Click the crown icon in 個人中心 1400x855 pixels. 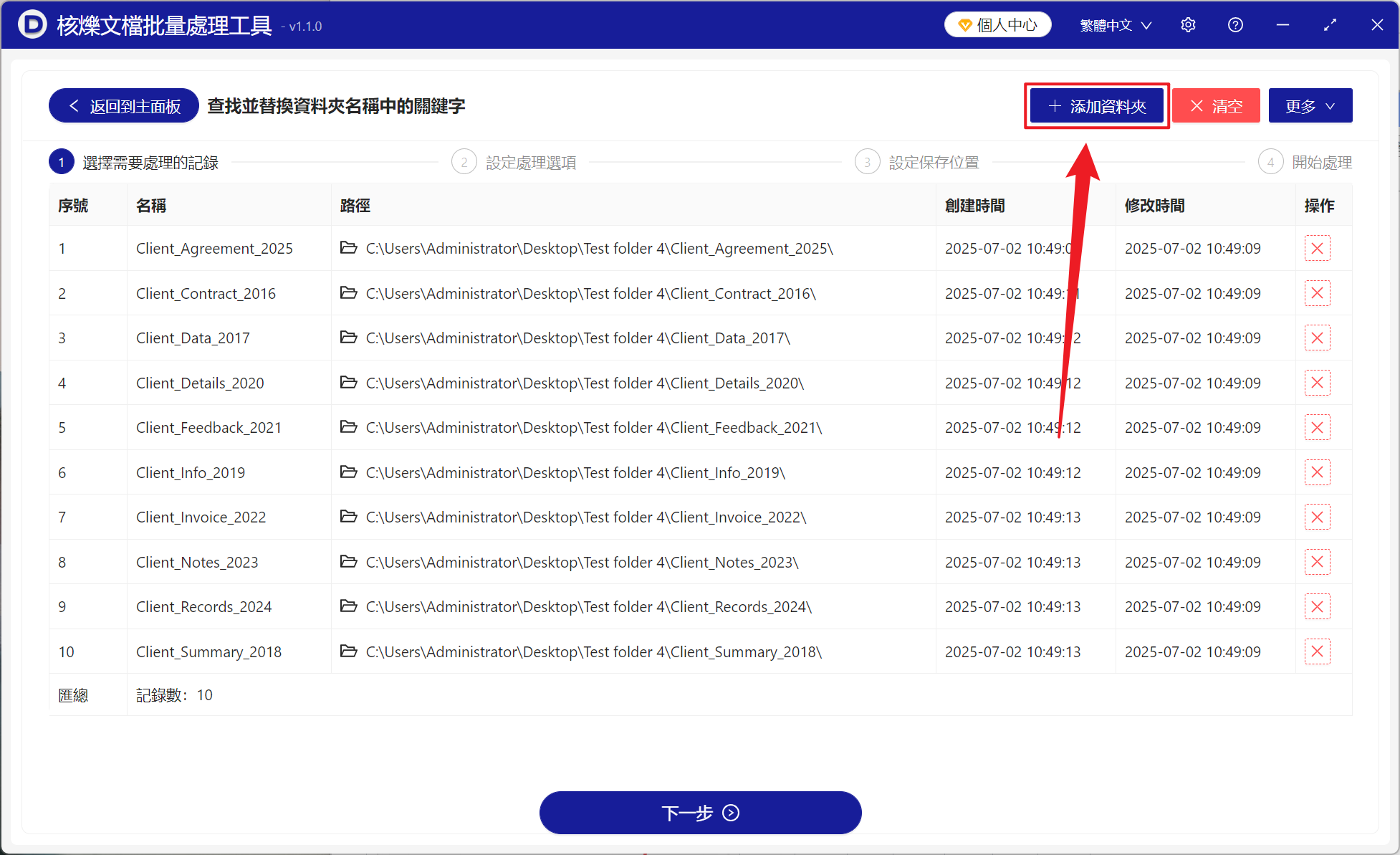[964, 24]
